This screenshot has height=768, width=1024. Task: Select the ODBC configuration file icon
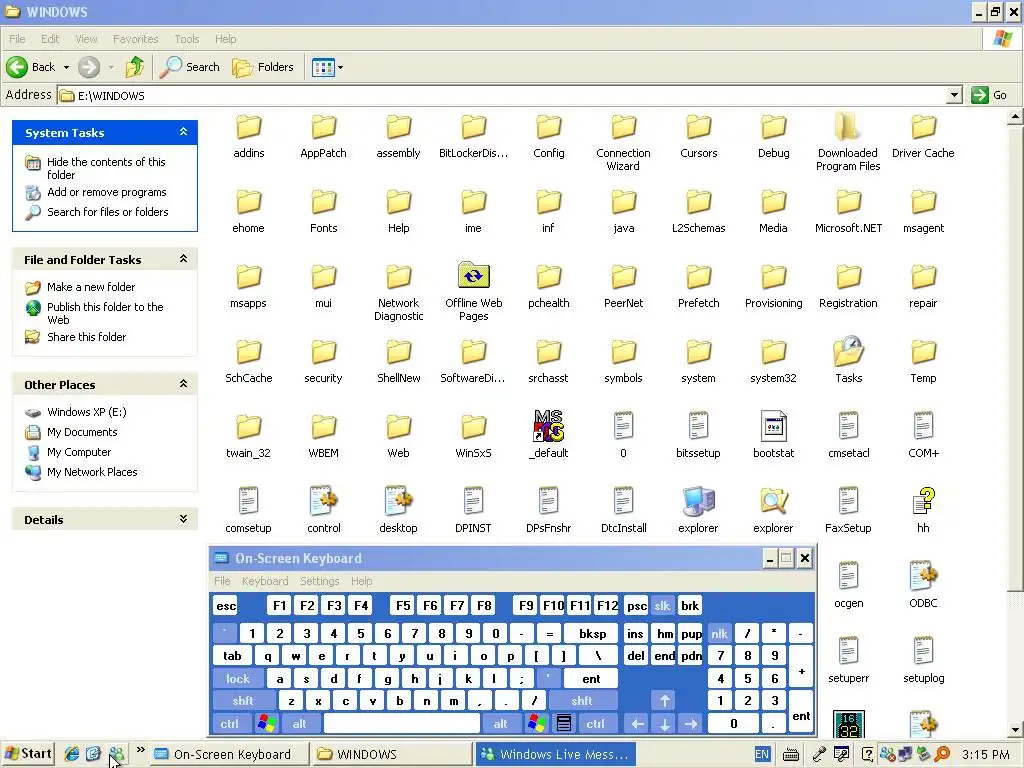(923, 577)
